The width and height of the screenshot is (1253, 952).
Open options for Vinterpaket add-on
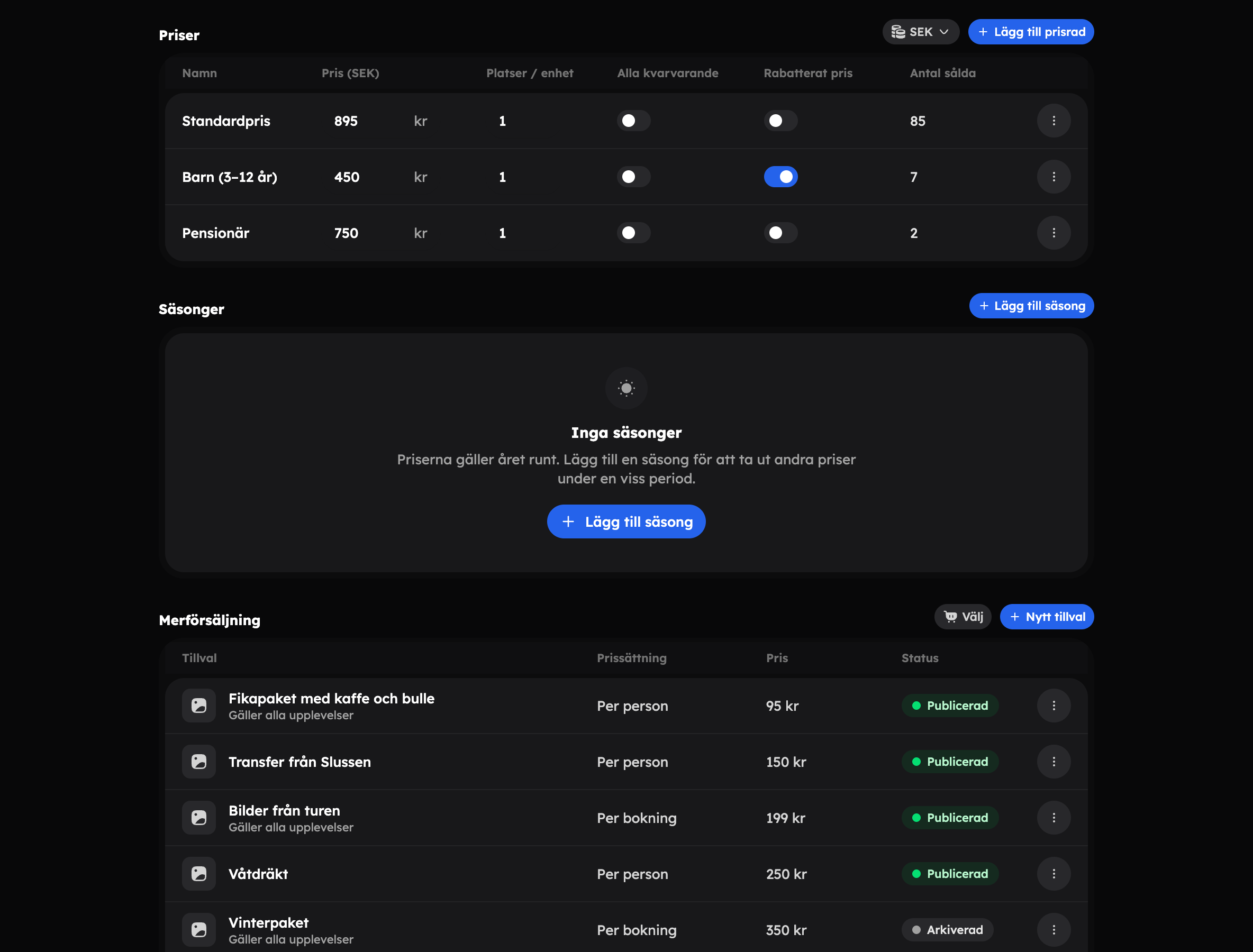[x=1054, y=930]
